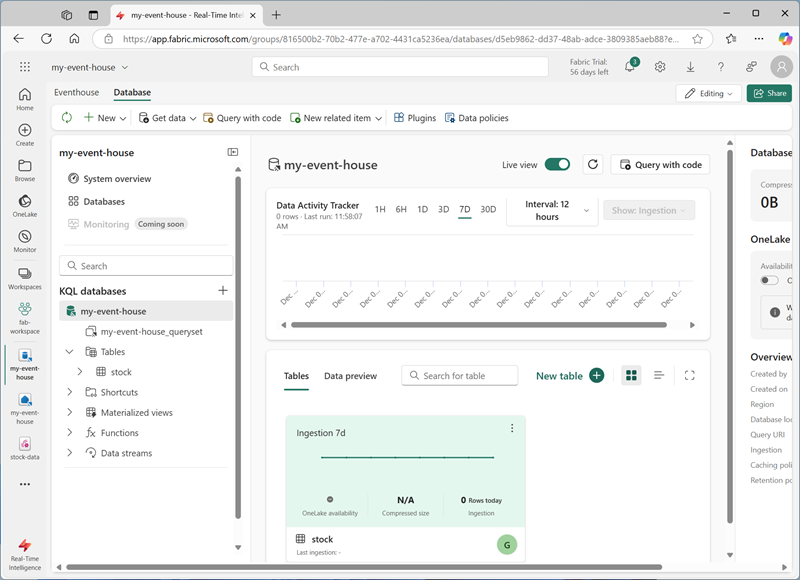
Task: Expand the Materialized views node
Action: 69,412
